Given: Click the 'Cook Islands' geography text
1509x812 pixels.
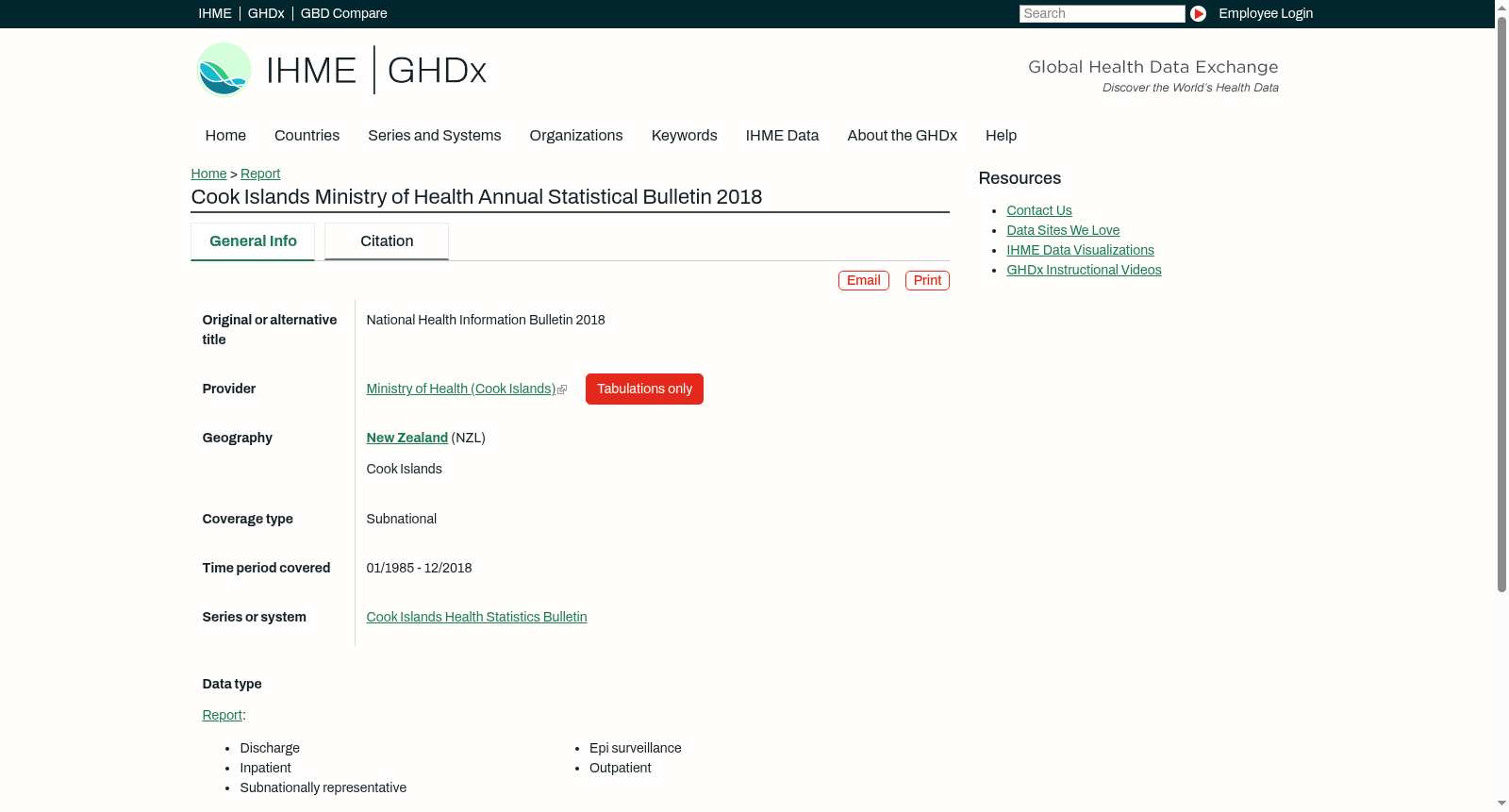Looking at the screenshot, I should click(404, 469).
